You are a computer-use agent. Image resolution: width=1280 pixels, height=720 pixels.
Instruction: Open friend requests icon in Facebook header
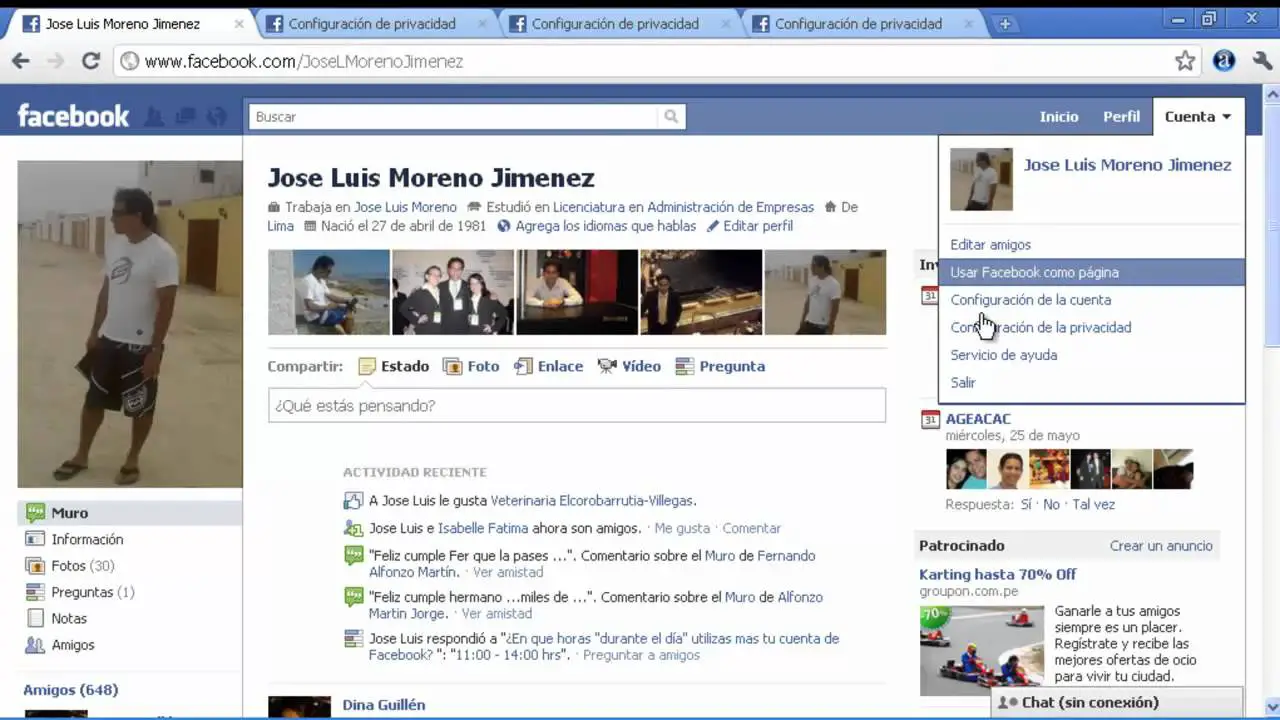(x=153, y=117)
